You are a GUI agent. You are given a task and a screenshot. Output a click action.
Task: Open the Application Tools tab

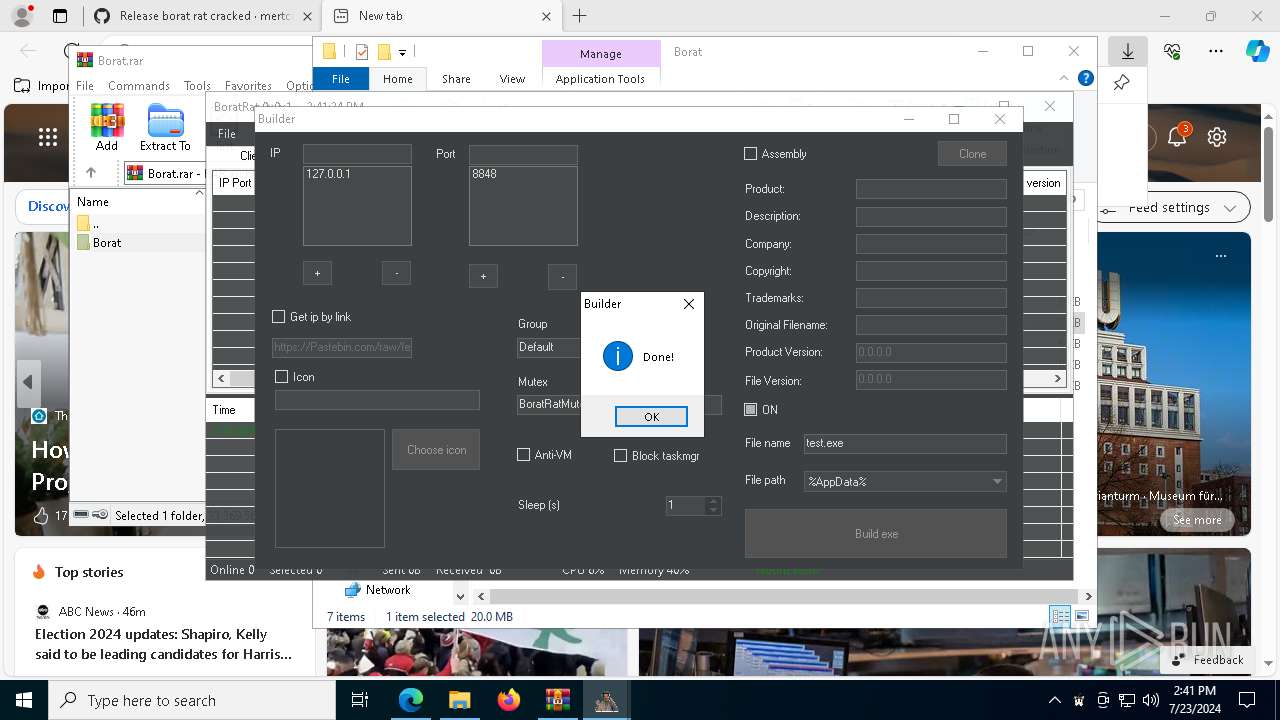600,79
